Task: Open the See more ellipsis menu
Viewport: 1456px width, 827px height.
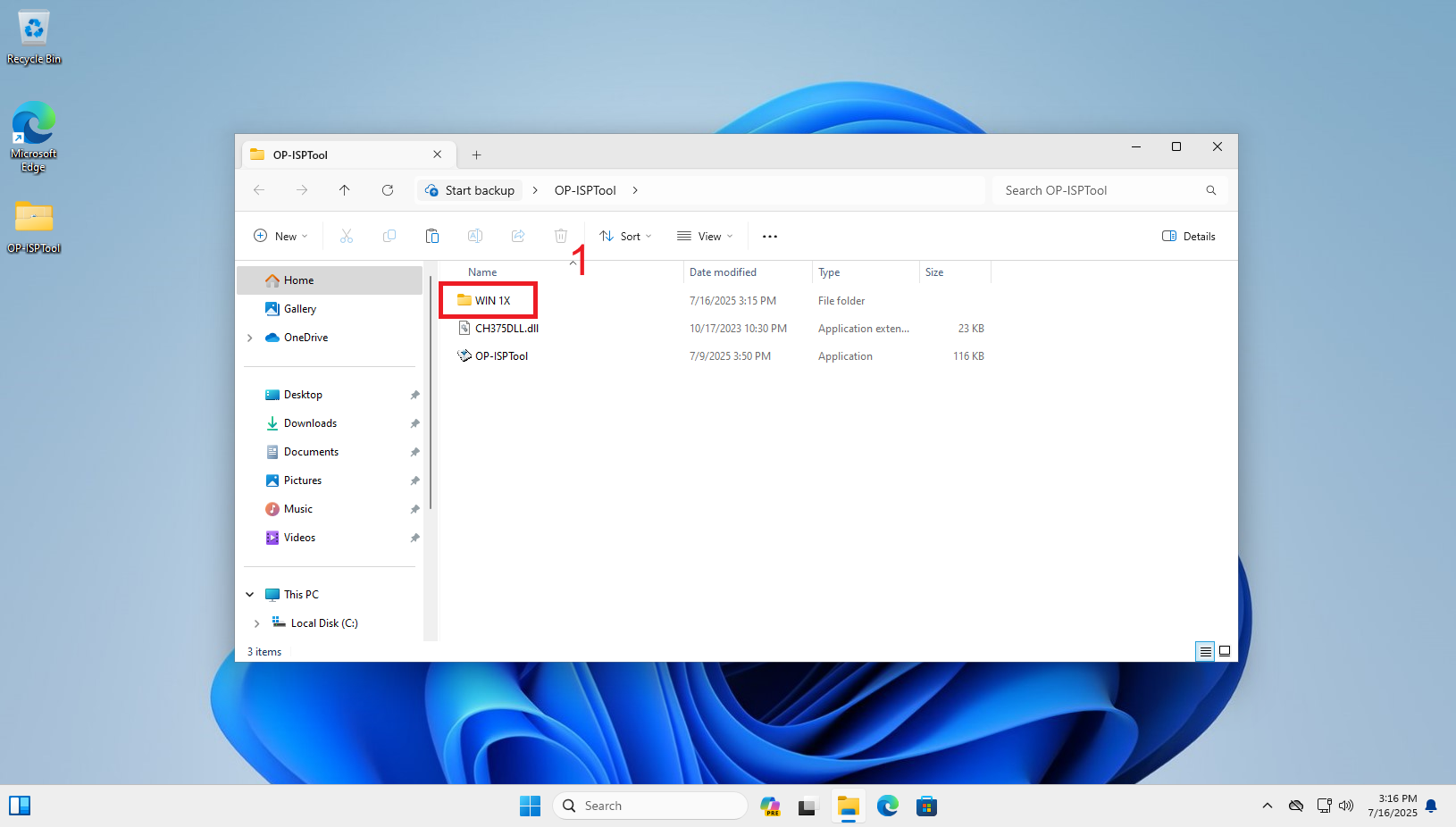Action: (x=769, y=236)
